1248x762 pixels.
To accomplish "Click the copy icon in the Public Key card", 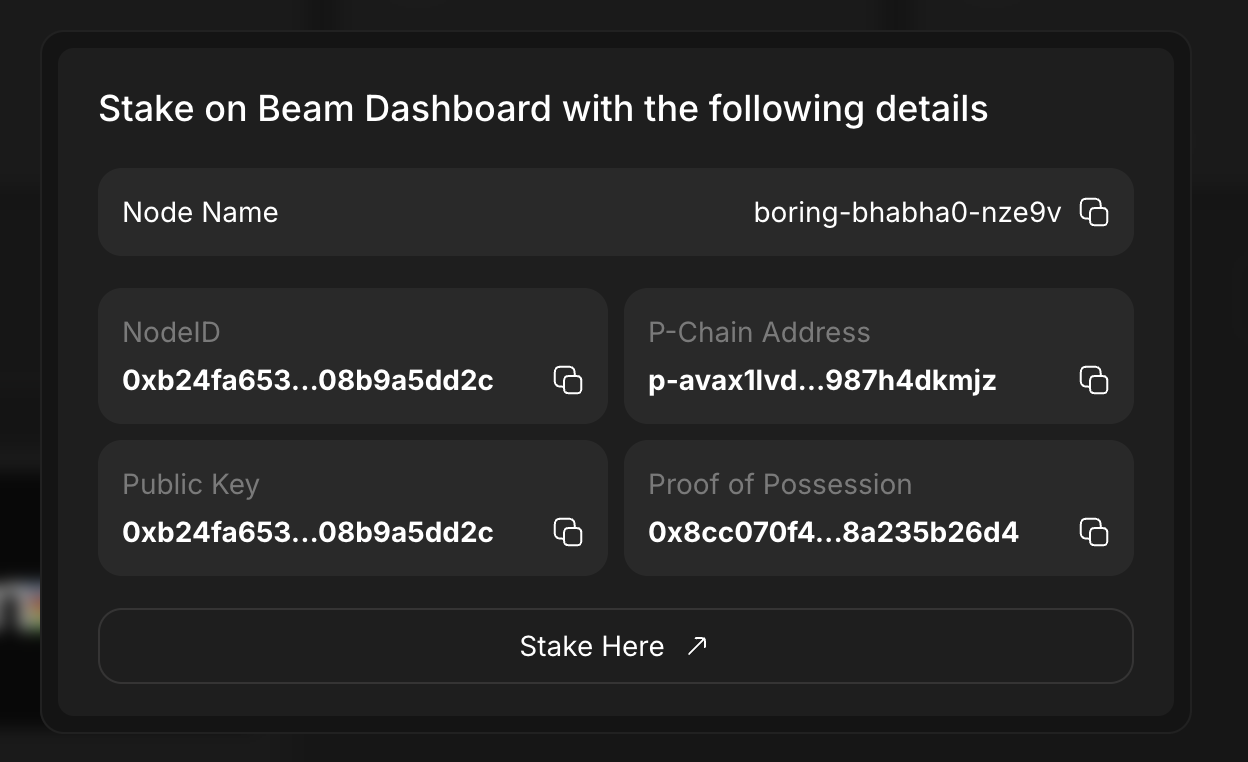I will click(x=567, y=533).
